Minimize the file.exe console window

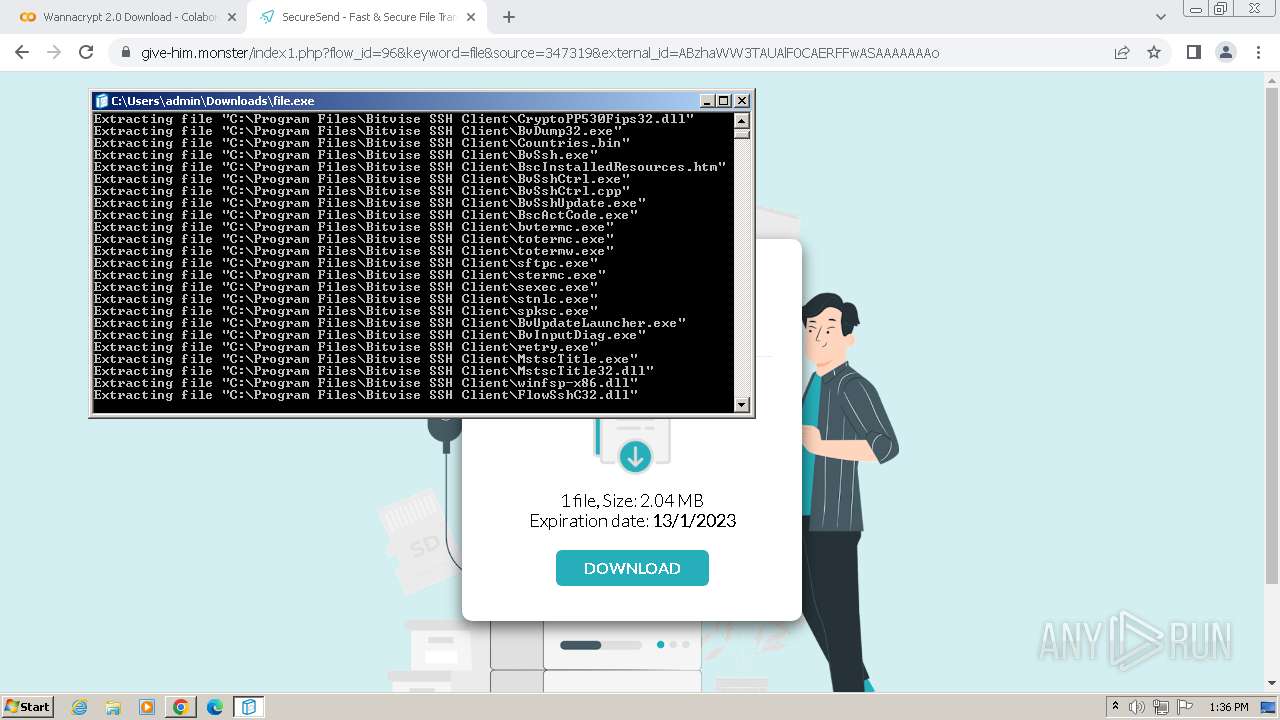click(x=708, y=100)
